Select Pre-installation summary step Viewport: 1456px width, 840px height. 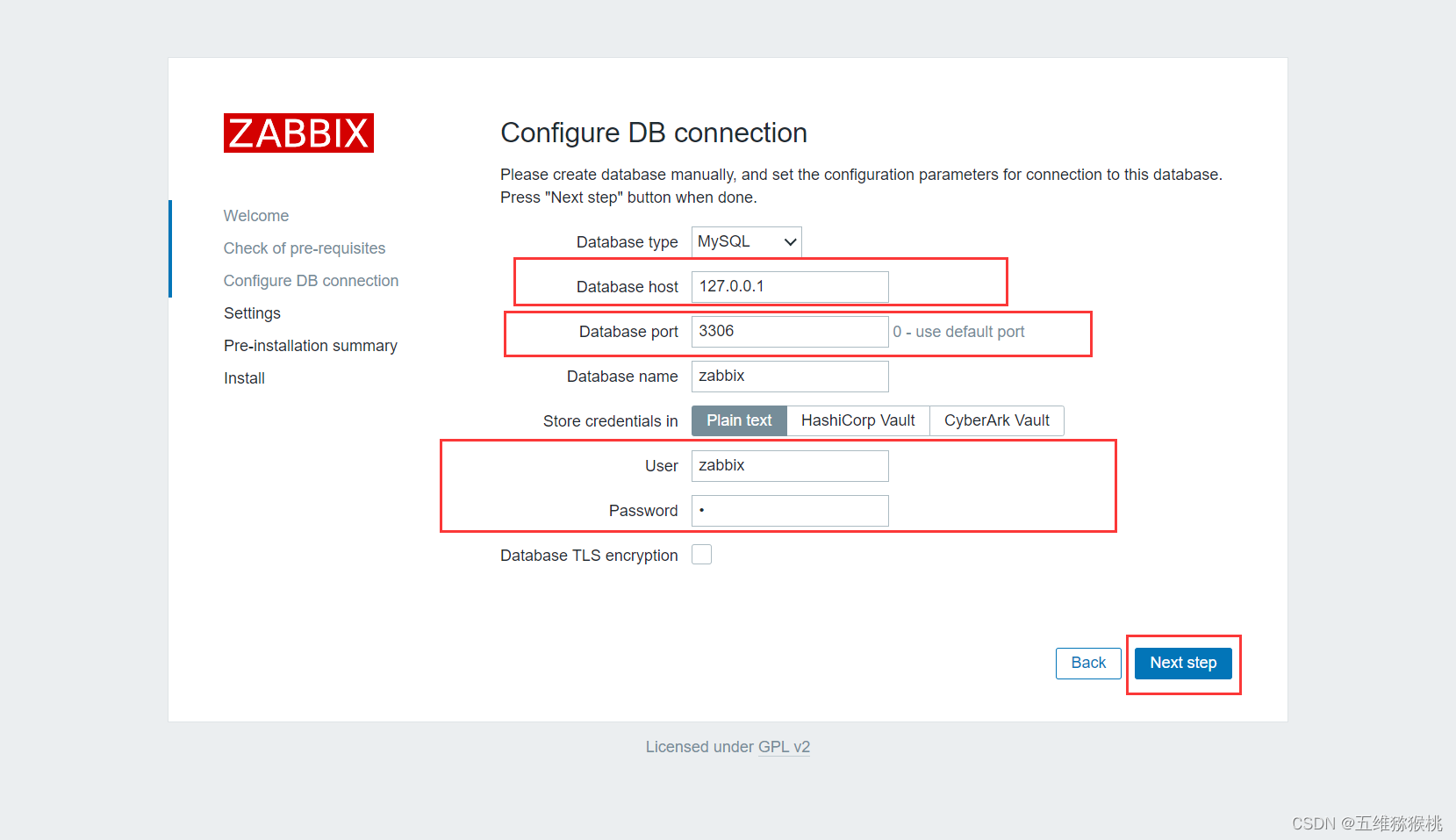point(311,346)
